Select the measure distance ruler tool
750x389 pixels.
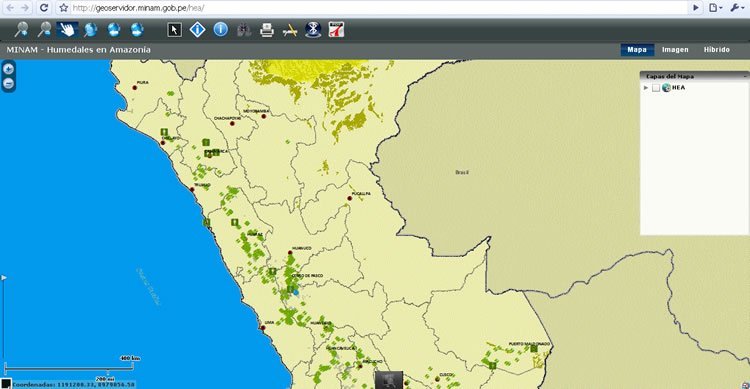(290, 31)
